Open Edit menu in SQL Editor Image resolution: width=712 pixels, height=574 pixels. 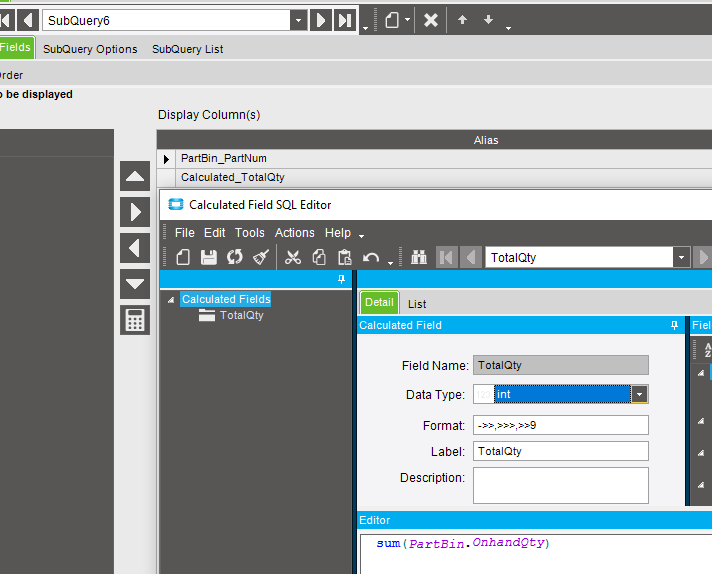point(214,233)
